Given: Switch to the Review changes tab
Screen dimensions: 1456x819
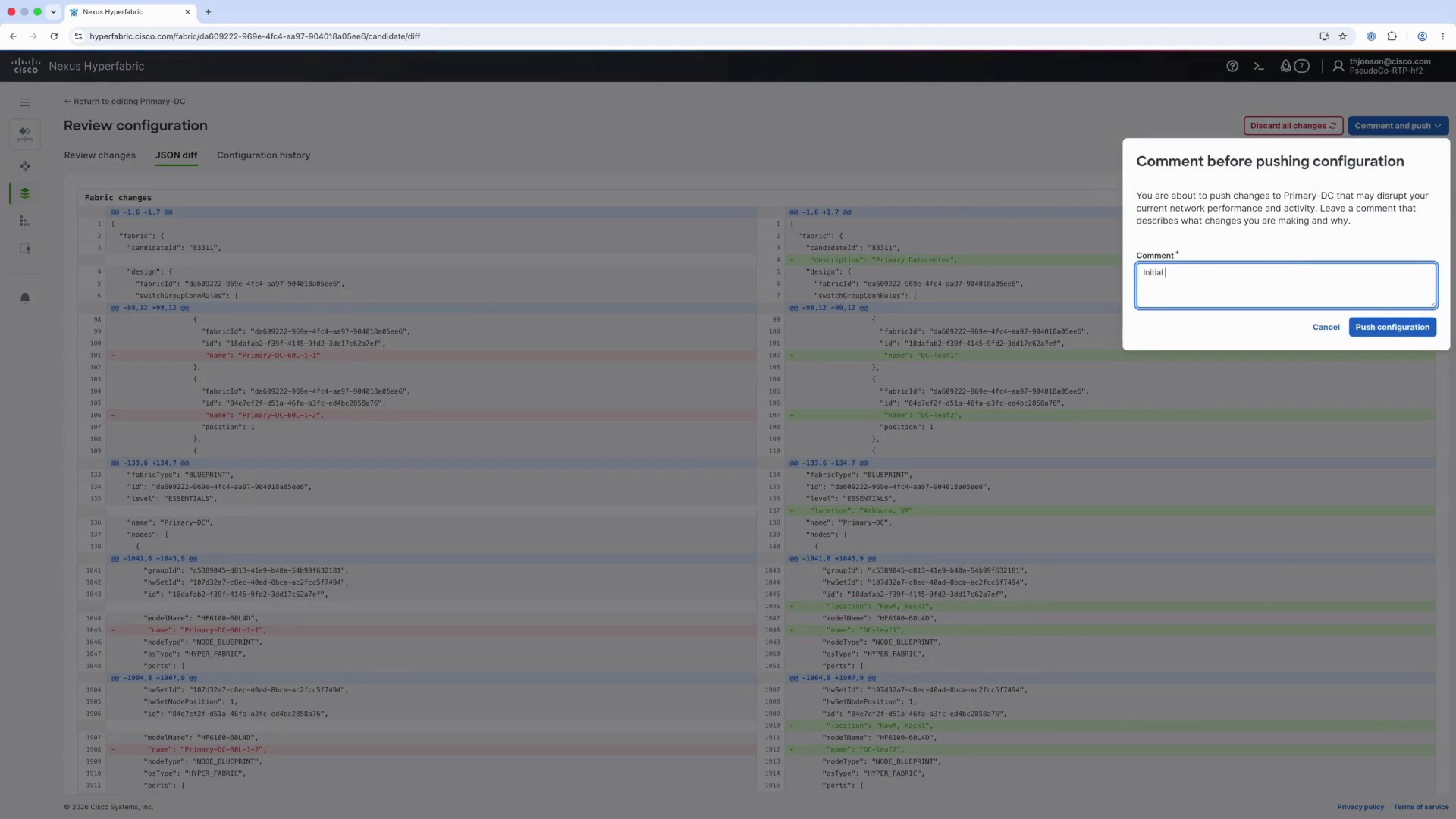Looking at the screenshot, I should coord(100,155).
